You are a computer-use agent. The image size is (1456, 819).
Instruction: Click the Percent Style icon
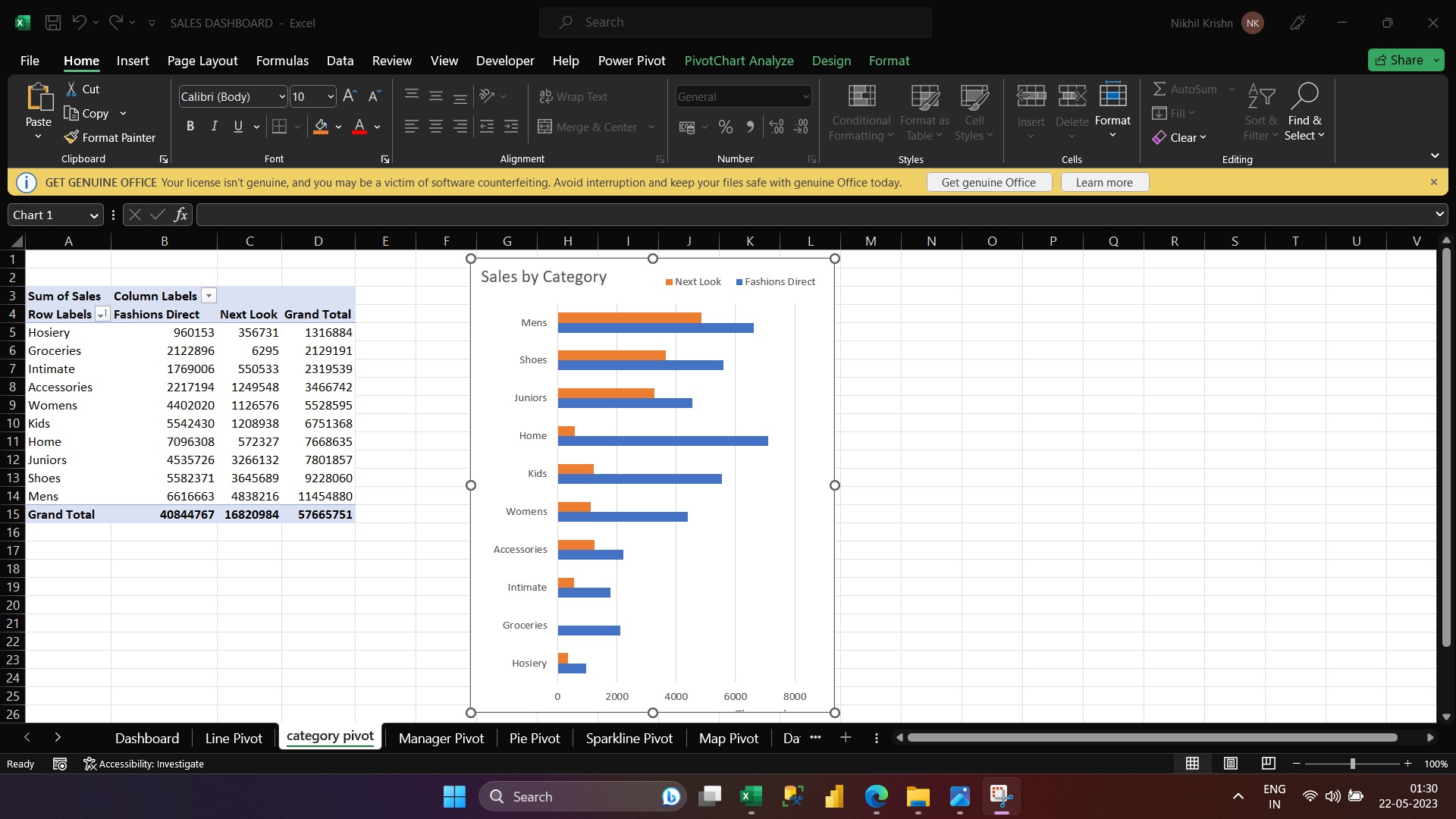(725, 127)
